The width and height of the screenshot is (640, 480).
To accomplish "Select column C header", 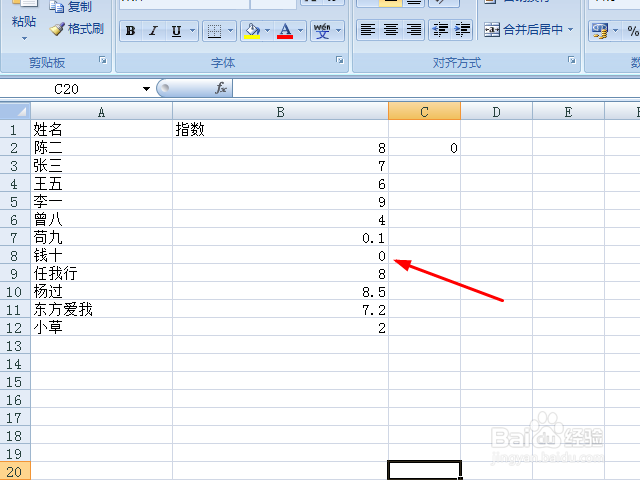I will [x=424, y=112].
